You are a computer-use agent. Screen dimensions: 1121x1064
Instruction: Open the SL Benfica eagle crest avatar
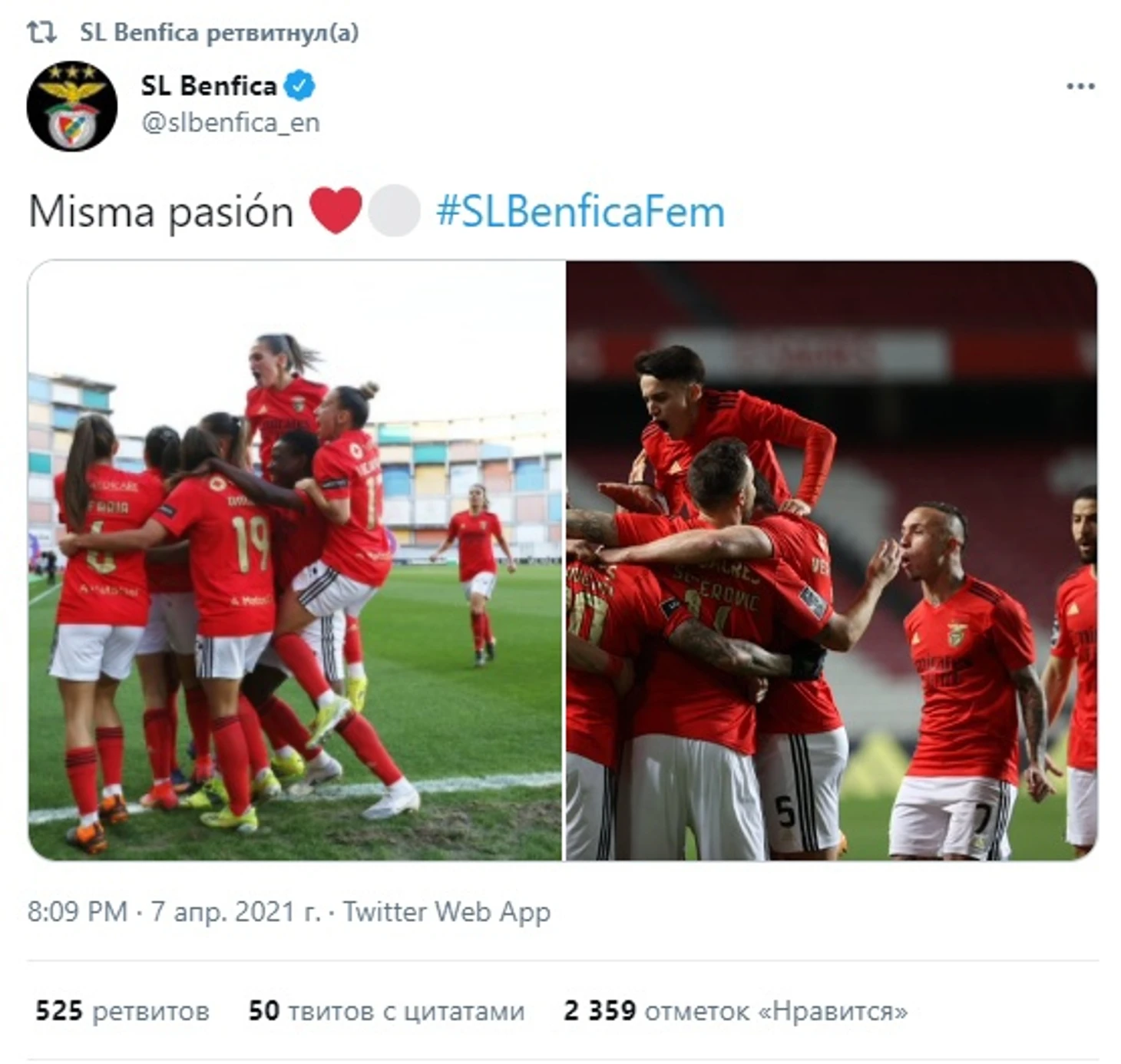click(x=72, y=106)
